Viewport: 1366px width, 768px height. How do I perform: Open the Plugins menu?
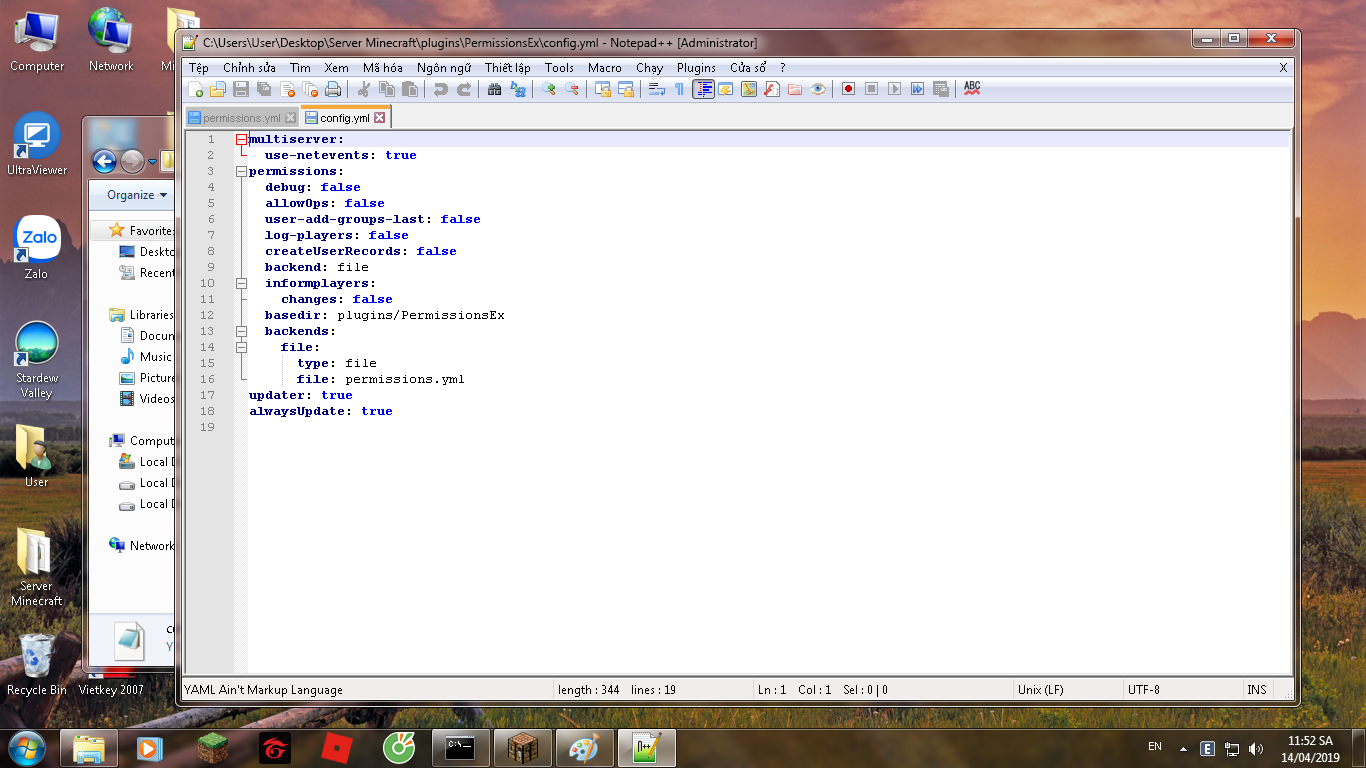point(696,67)
